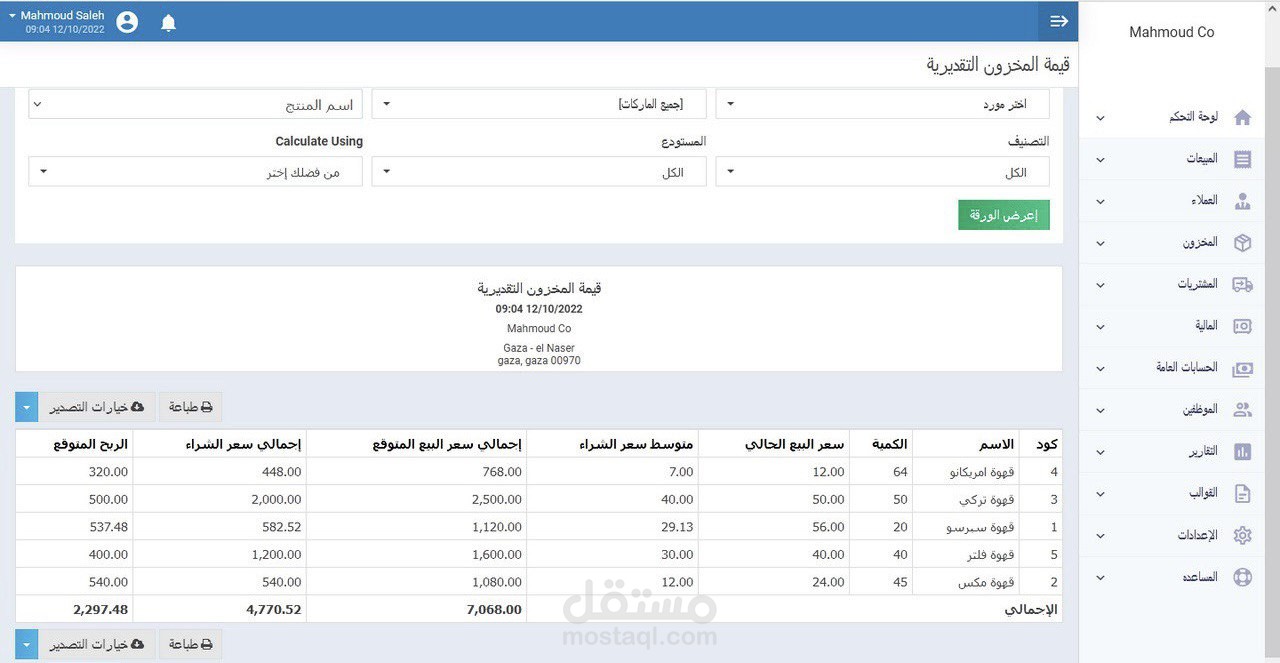Click the report date 09:04 12/10/2022 heading
Screen dimensions: 1280x663
click(x=539, y=309)
